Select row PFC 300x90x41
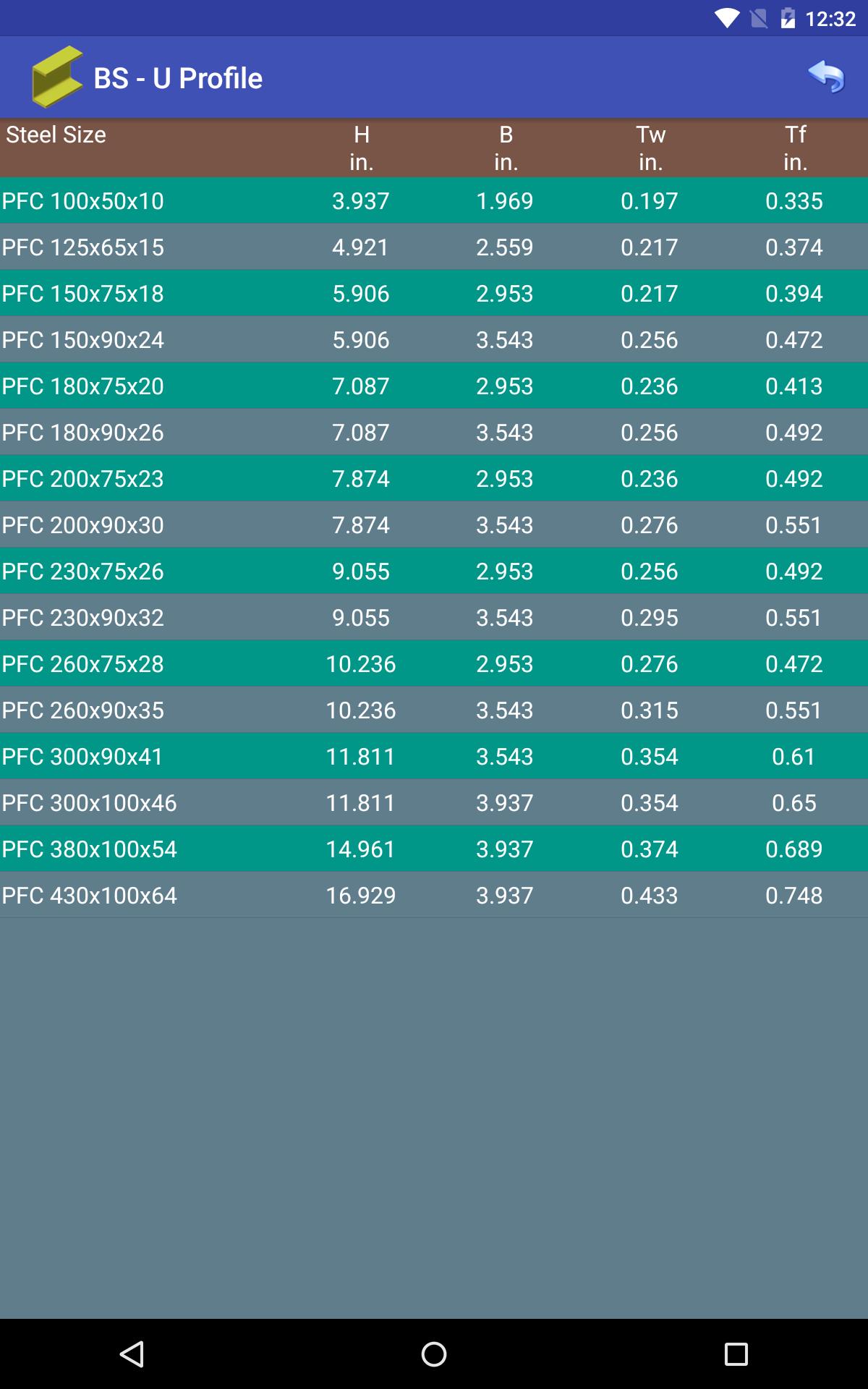Image resolution: width=868 pixels, height=1389 pixels. click(x=434, y=756)
